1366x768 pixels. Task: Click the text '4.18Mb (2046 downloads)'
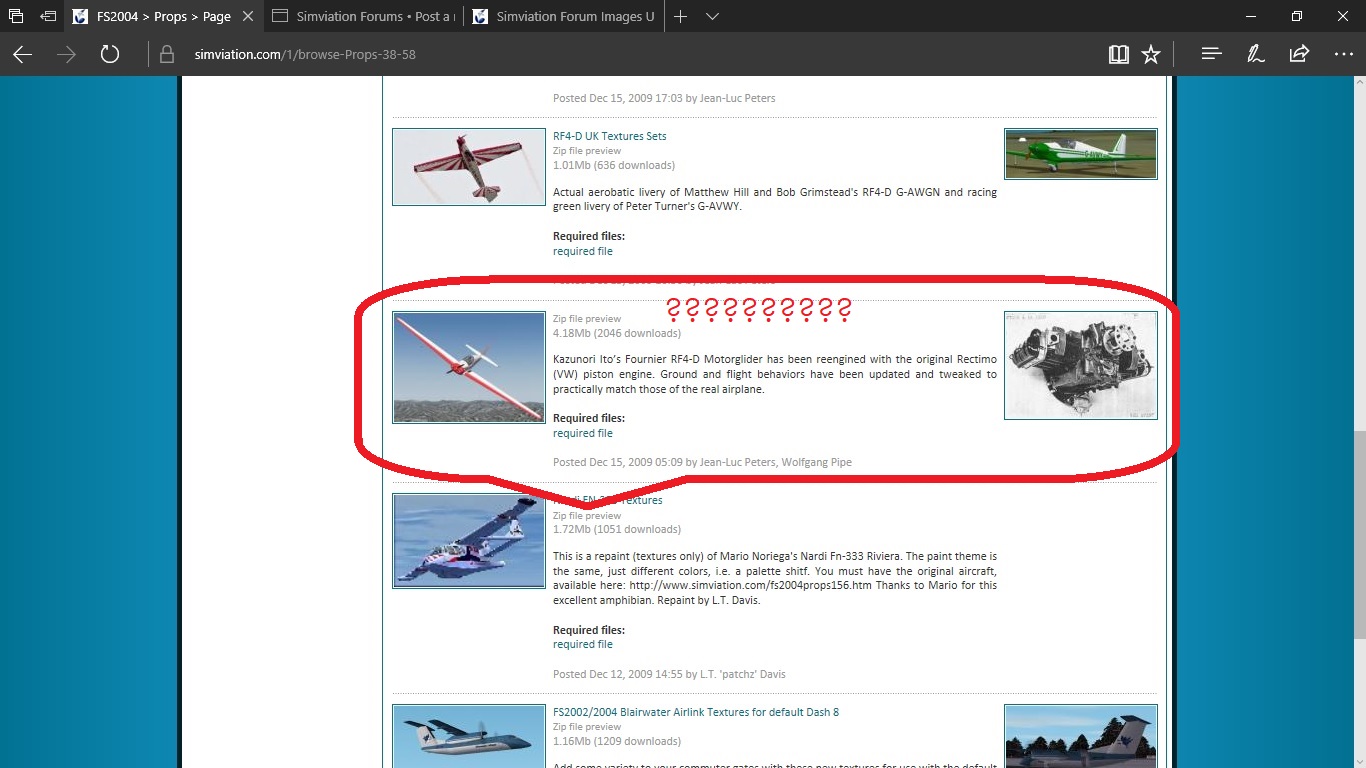click(x=617, y=333)
